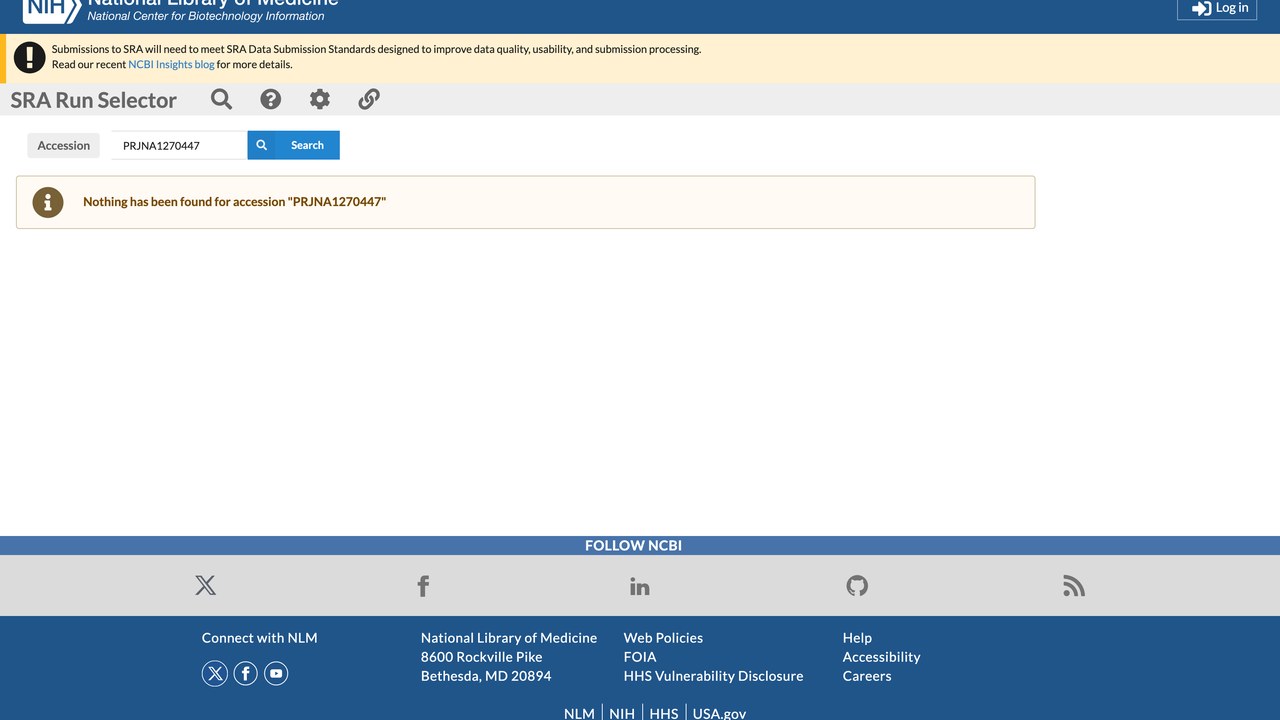Open NCBI LinkedIn icon

tap(640, 586)
